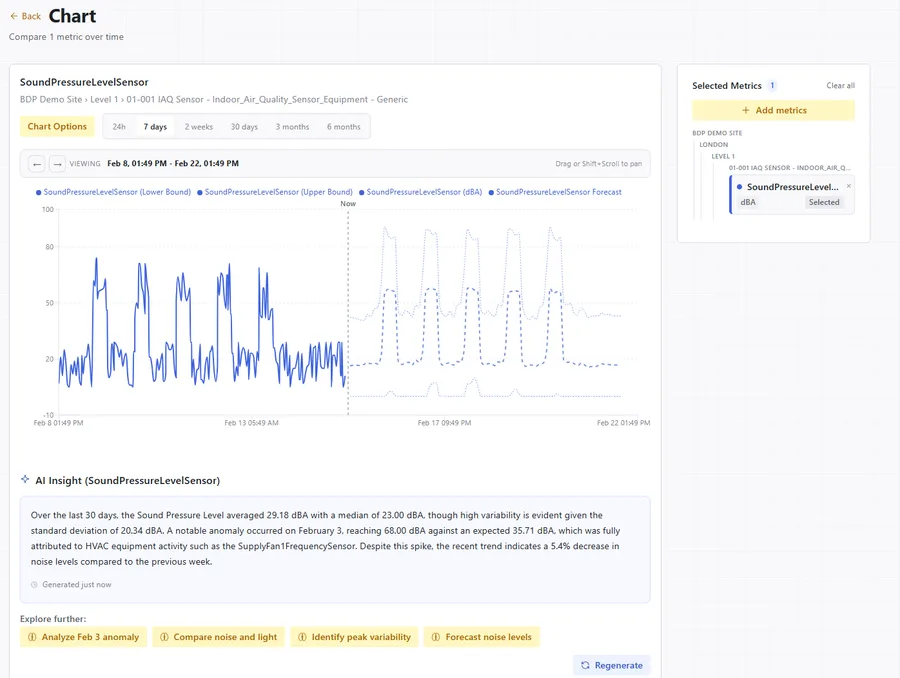Open the Chart Options menu

(x=56, y=127)
